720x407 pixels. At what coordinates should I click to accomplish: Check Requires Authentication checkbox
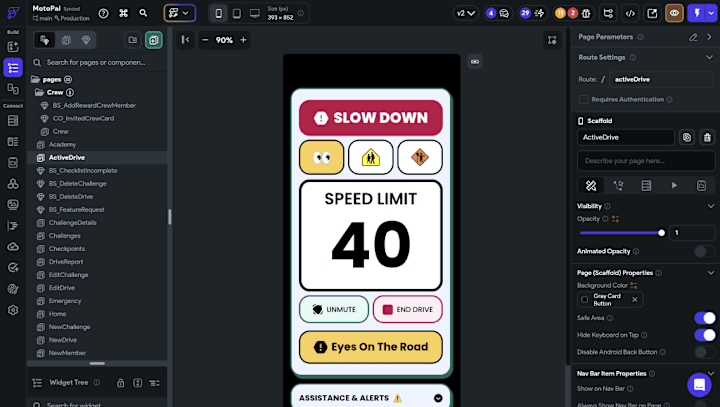coord(583,99)
